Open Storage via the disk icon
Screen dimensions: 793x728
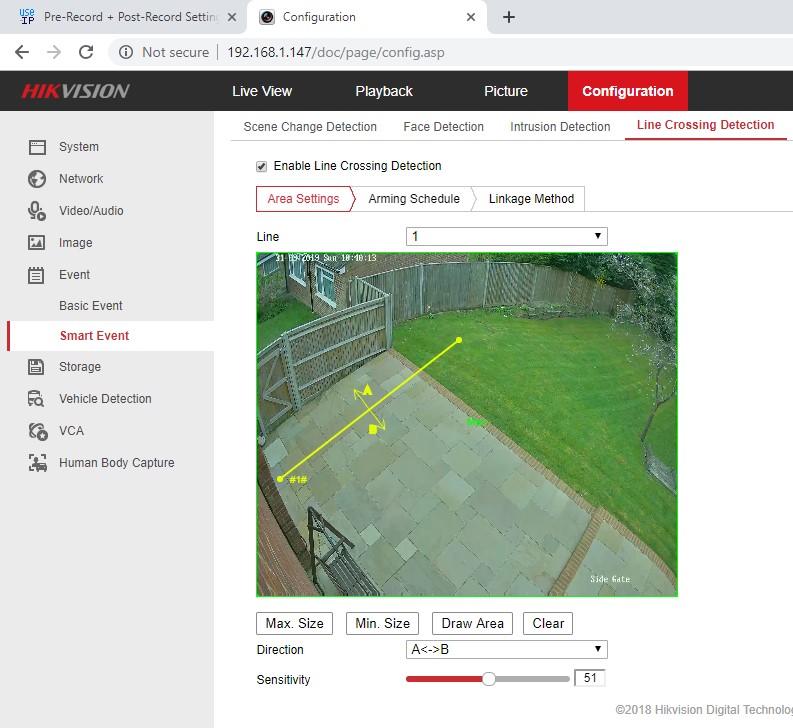point(38,367)
